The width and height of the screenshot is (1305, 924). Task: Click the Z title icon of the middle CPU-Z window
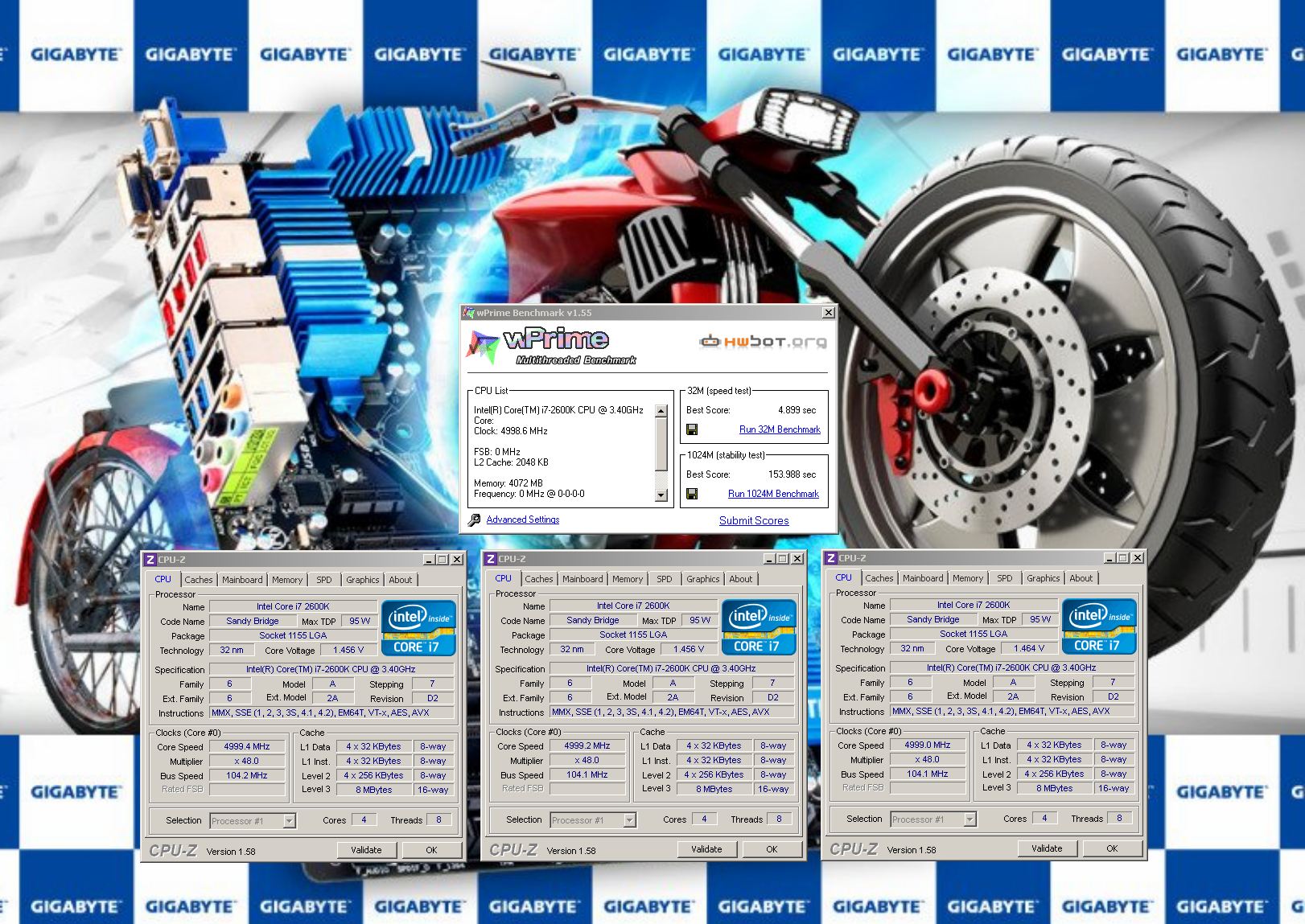490,559
